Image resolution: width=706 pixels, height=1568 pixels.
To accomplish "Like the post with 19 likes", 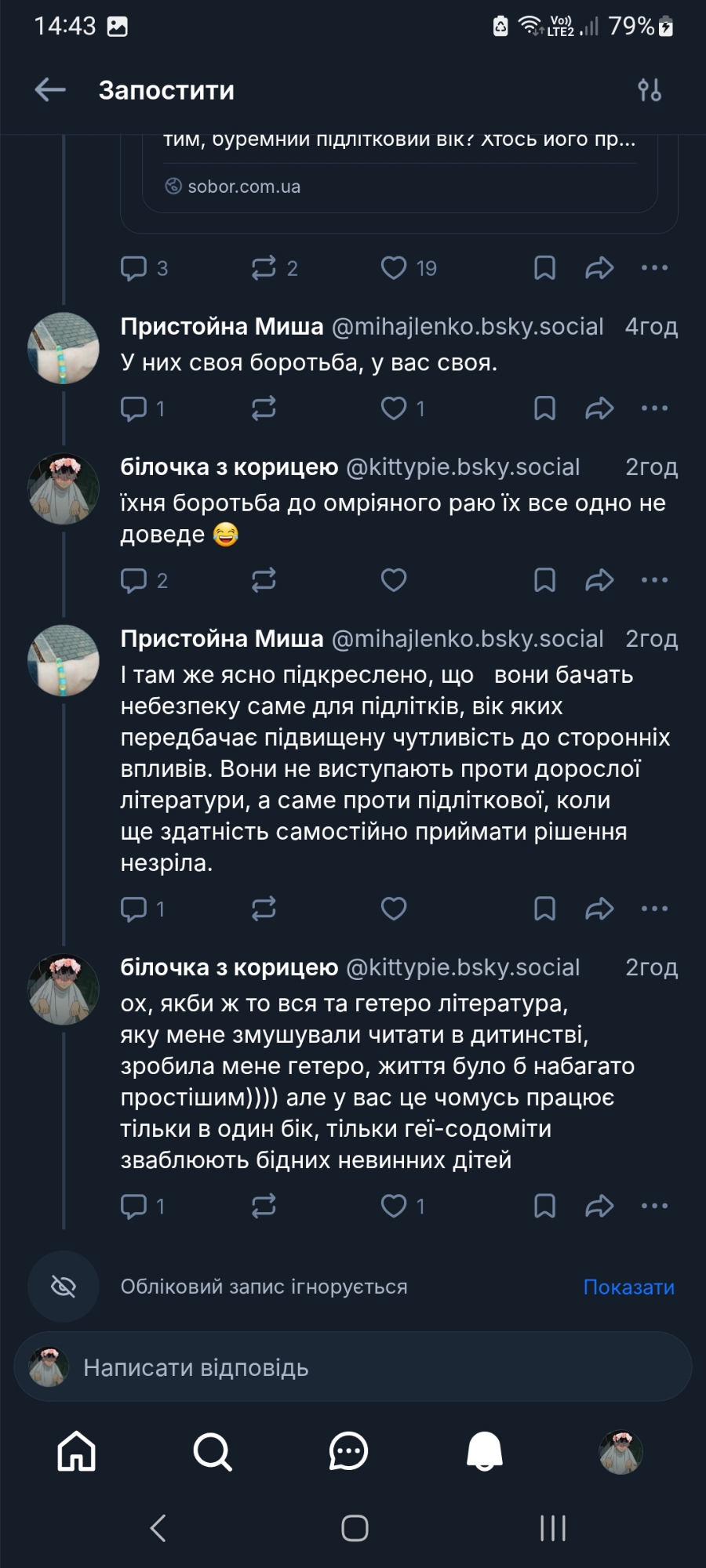I will click(x=394, y=268).
